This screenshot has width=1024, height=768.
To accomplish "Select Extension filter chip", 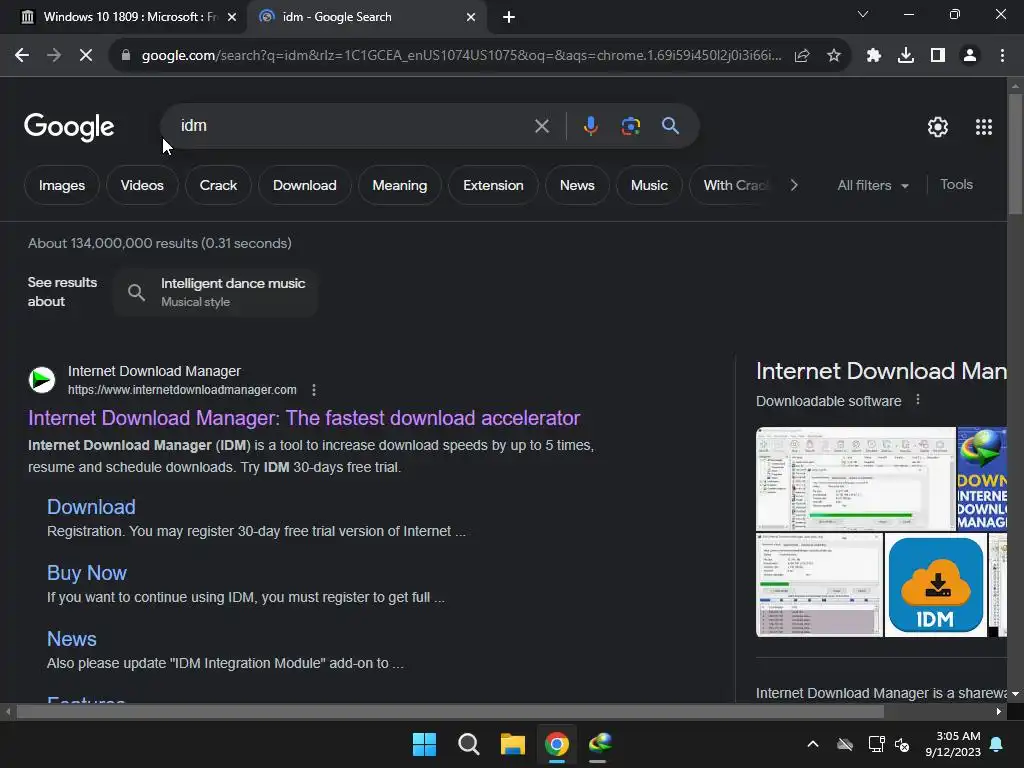I will 493,185.
